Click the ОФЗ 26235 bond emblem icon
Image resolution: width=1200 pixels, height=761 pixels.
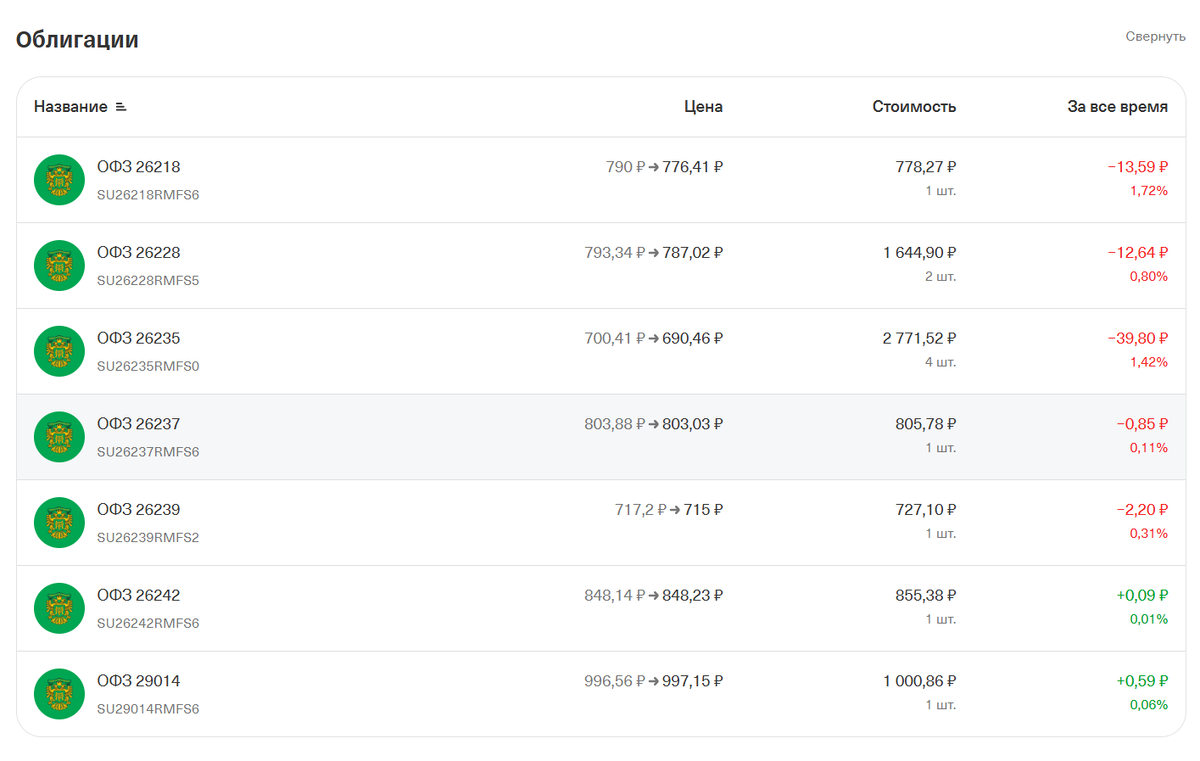59,352
